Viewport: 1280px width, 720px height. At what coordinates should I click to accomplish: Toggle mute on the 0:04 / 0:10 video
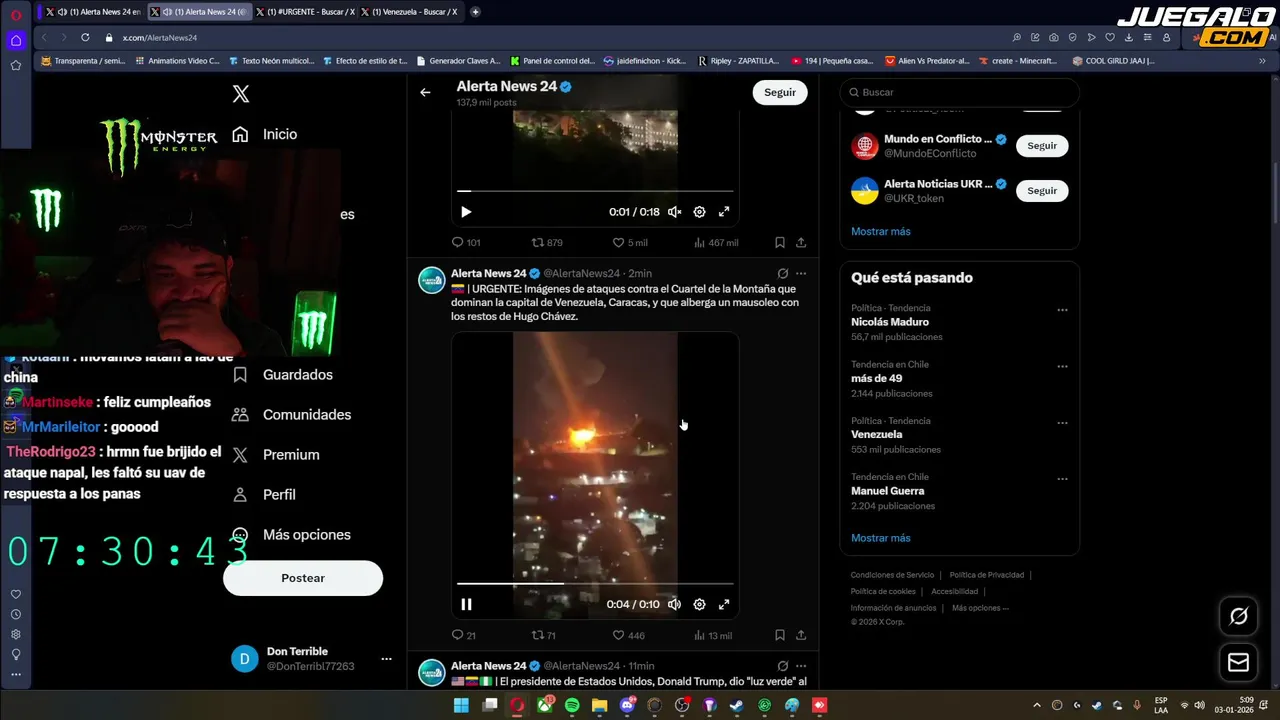[x=674, y=604]
